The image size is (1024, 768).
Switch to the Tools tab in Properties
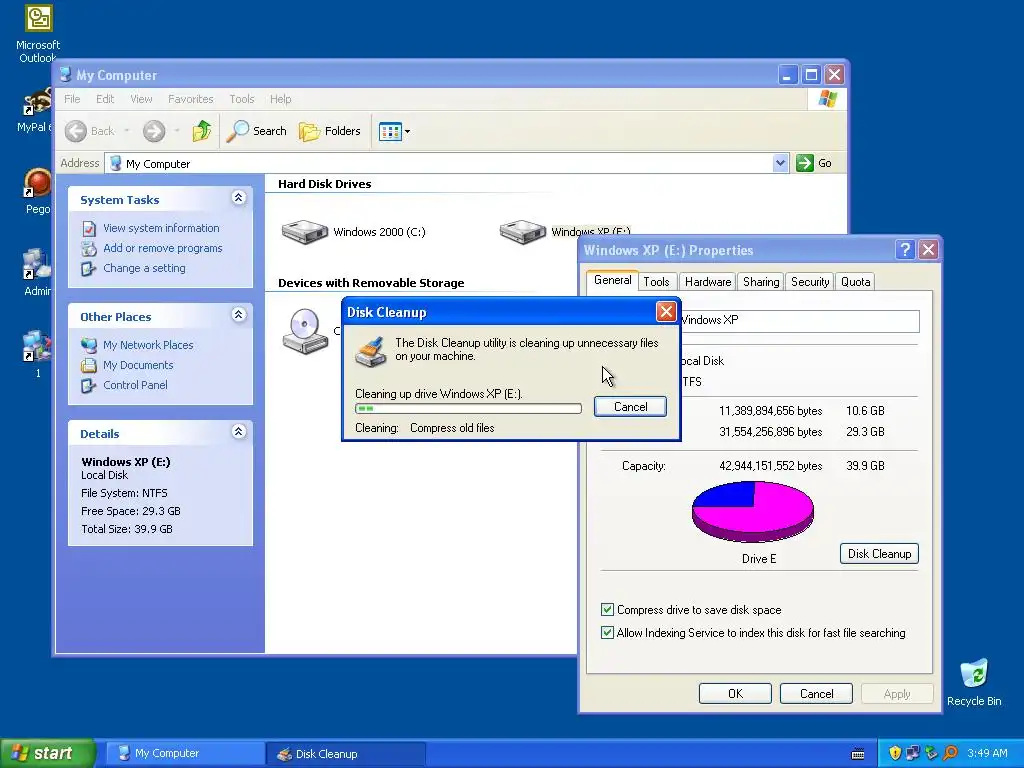pos(656,281)
